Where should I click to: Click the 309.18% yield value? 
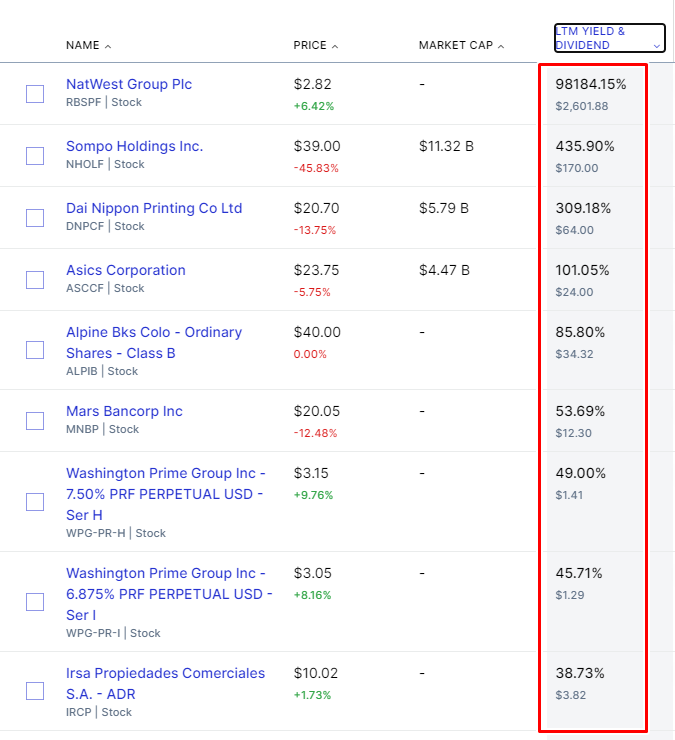tap(583, 208)
